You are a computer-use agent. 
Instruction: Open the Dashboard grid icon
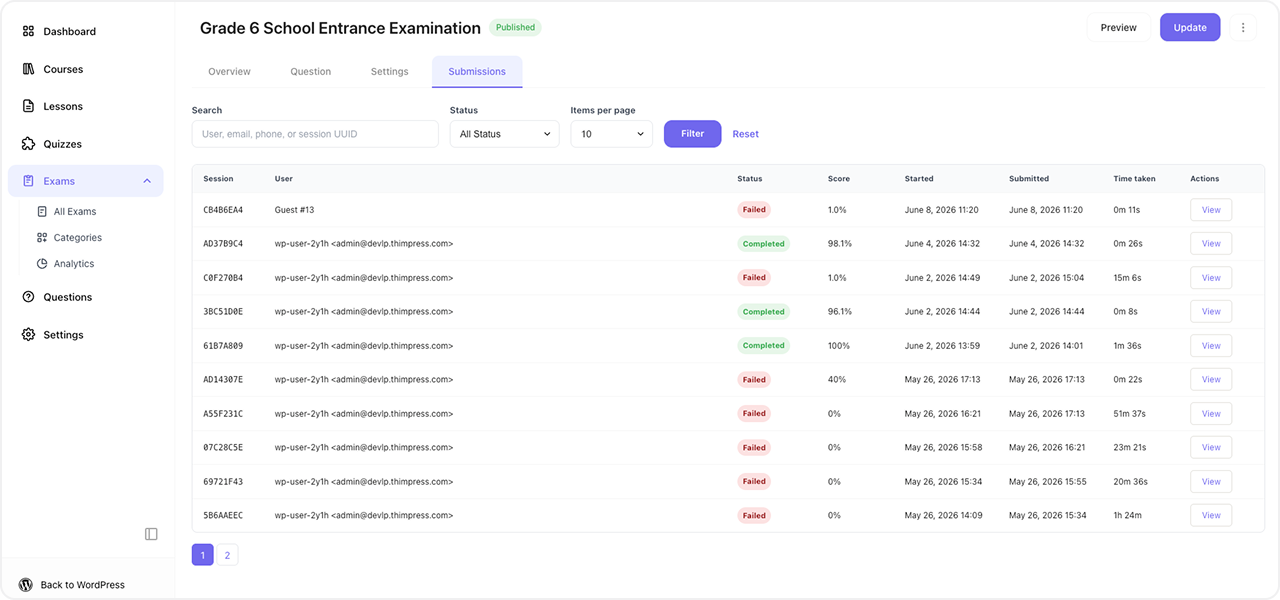[28, 31]
